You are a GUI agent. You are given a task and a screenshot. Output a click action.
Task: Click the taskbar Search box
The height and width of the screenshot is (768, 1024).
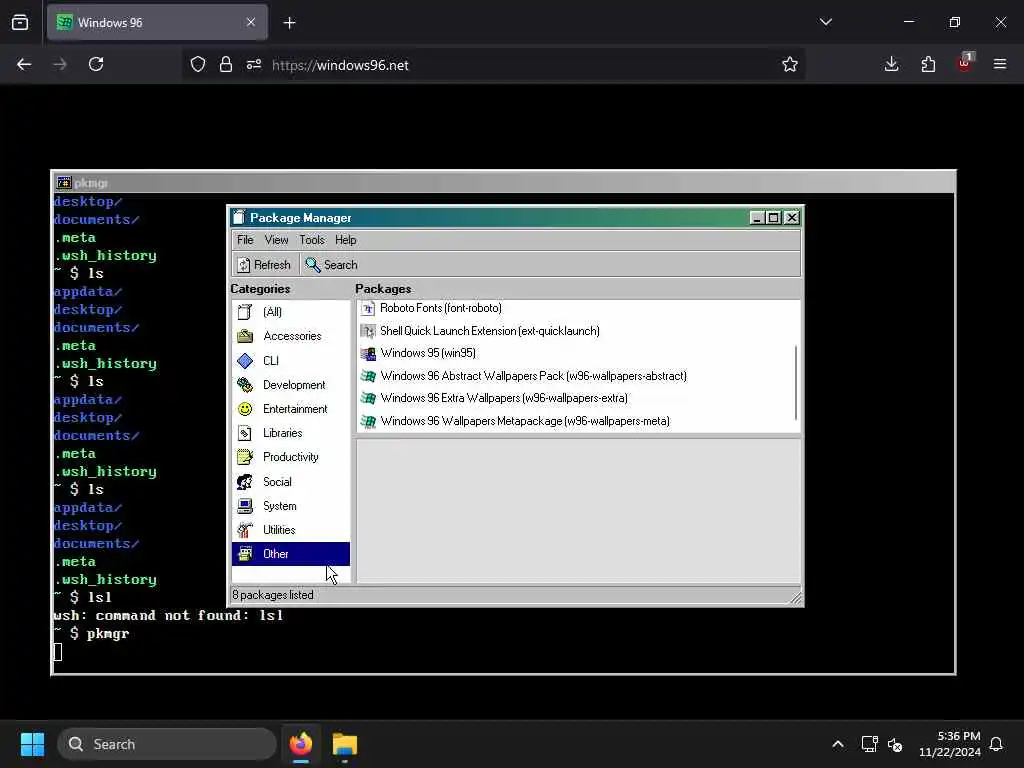click(167, 744)
